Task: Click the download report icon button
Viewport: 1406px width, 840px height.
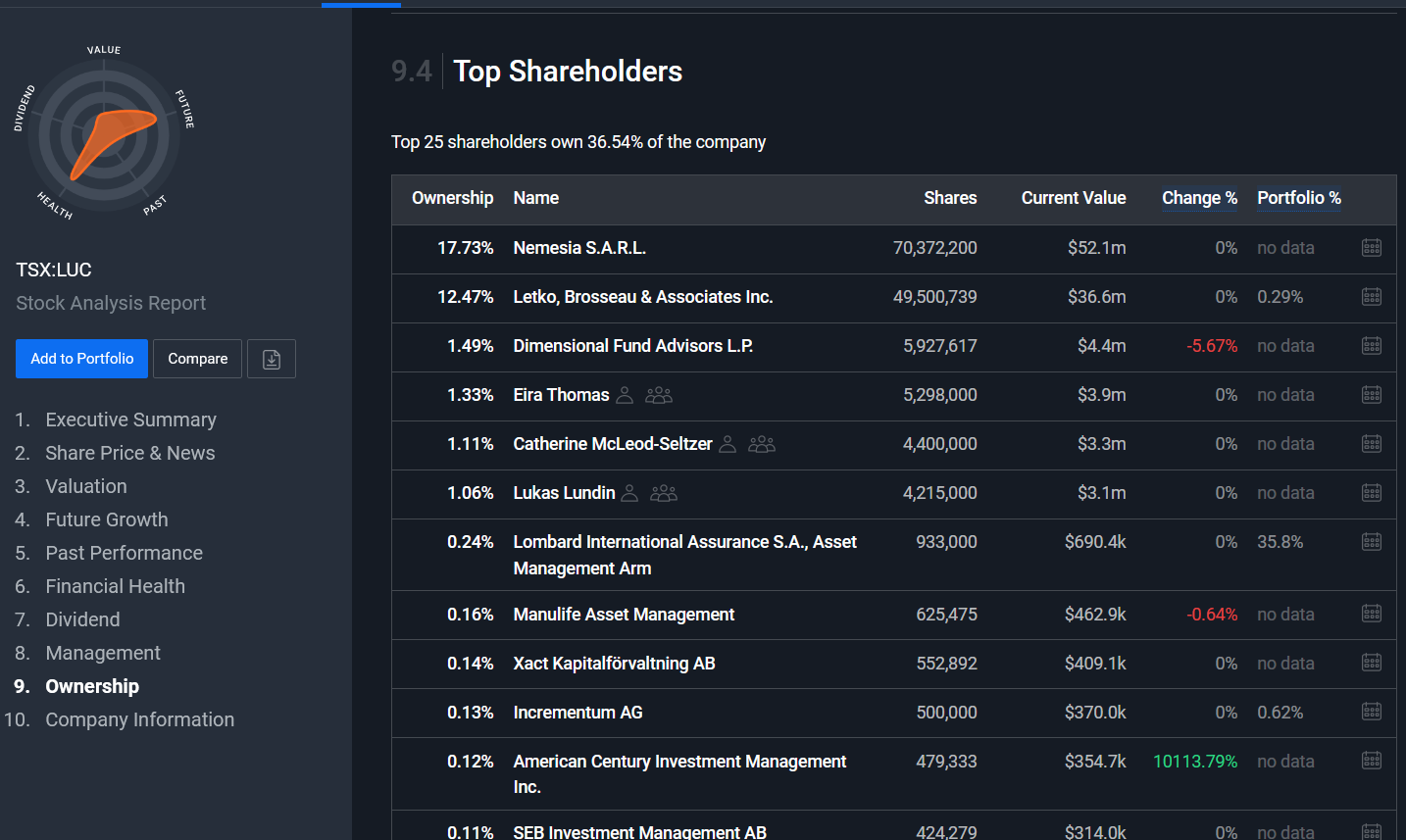Action: 272,359
